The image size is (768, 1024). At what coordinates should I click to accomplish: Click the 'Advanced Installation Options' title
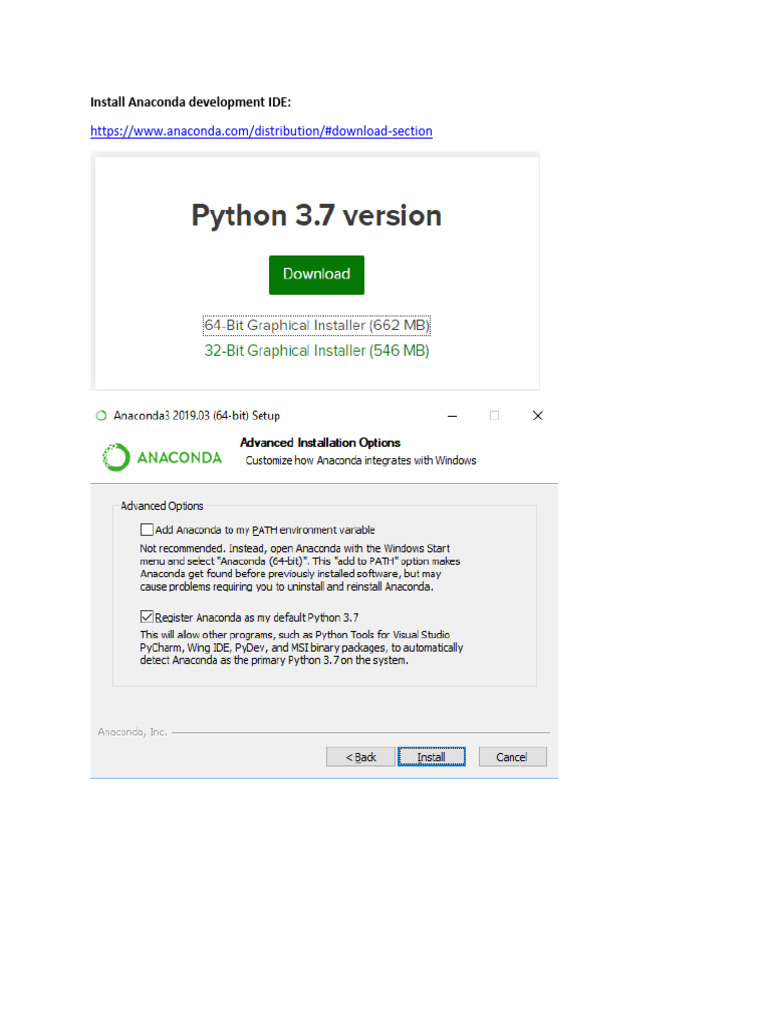pyautogui.click(x=320, y=443)
